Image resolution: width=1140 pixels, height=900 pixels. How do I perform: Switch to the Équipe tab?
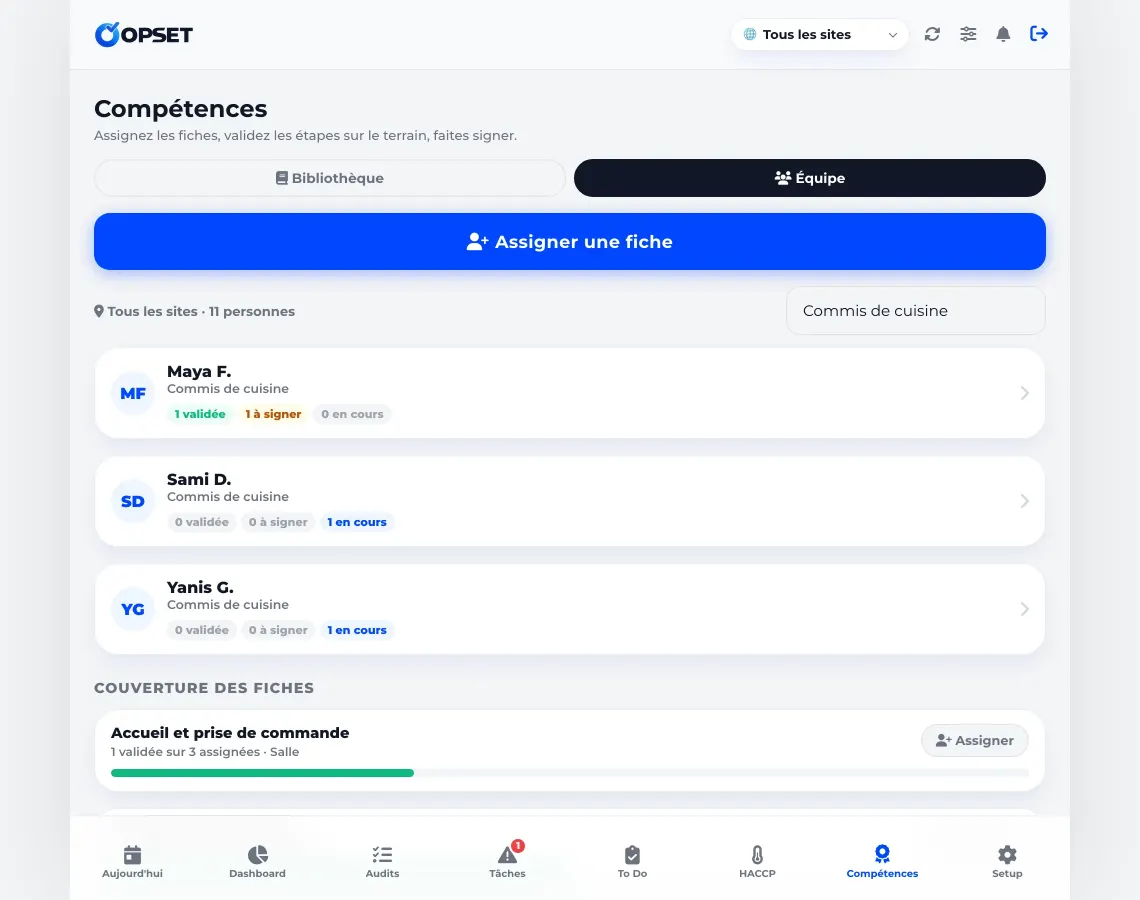click(x=810, y=178)
